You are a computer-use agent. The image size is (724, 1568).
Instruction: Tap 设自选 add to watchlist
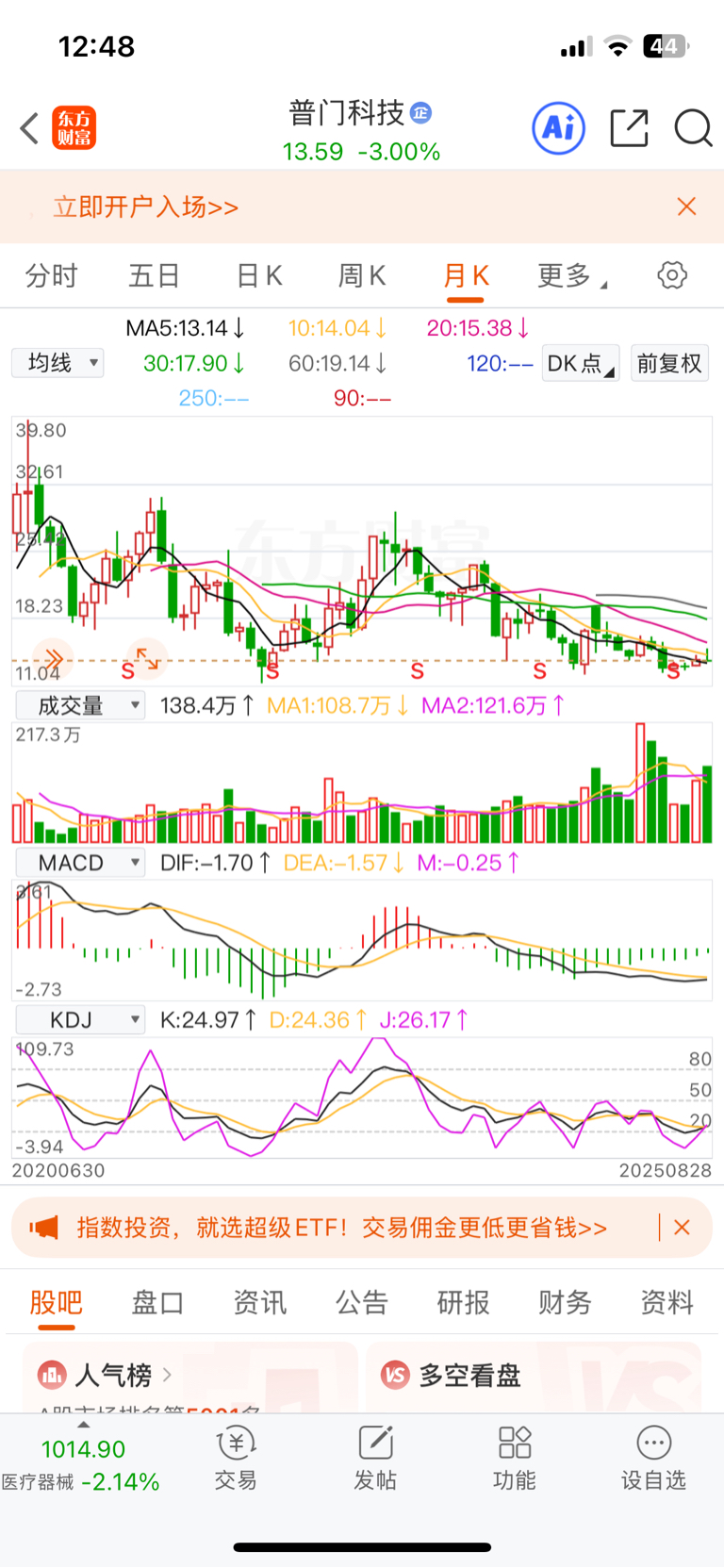(x=653, y=1458)
